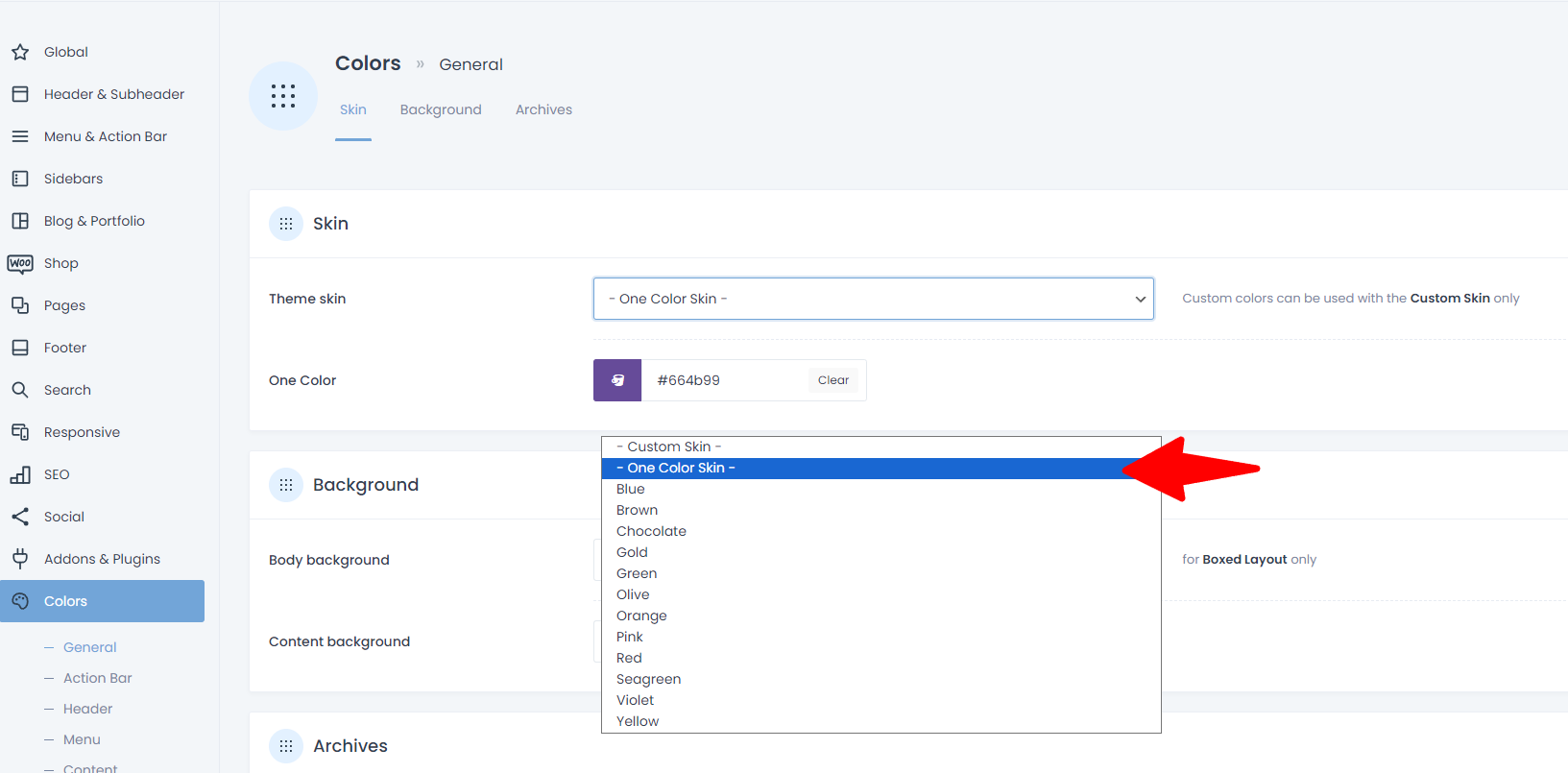Open the Header colors submenu item
1568x773 pixels.
point(87,709)
